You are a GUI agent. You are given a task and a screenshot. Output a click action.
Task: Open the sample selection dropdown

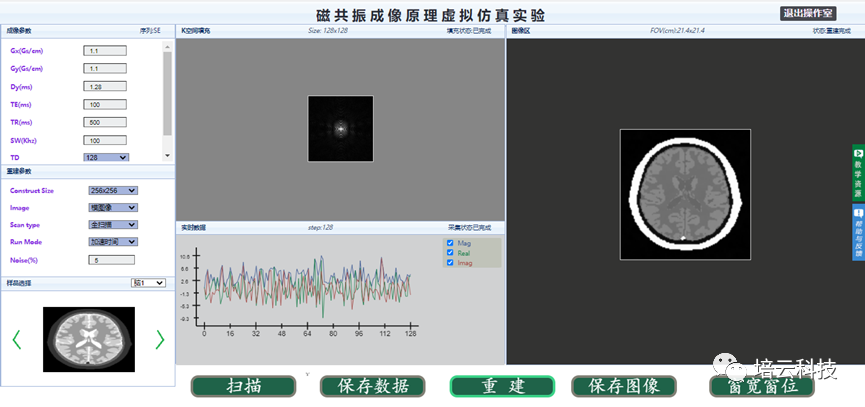[x=147, y=283]
